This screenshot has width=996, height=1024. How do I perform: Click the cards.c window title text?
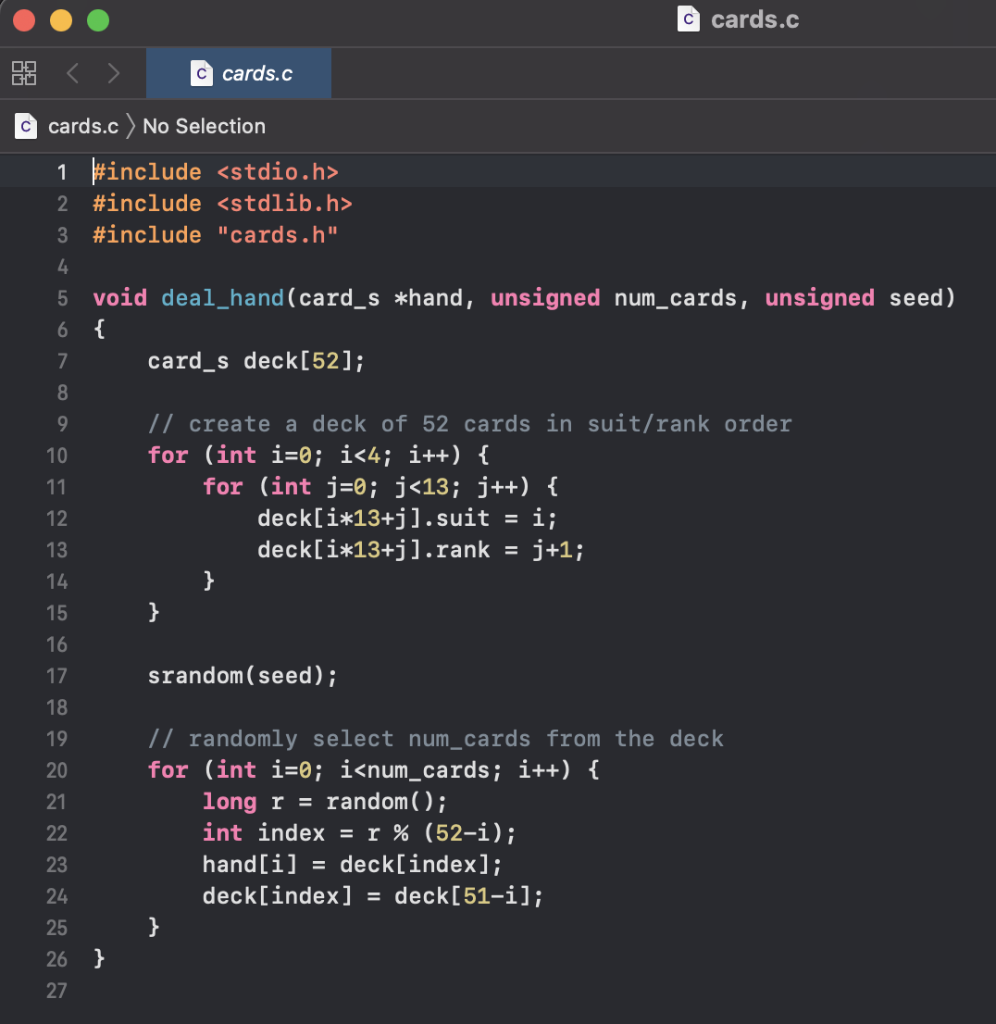click(x=754, y=20)
